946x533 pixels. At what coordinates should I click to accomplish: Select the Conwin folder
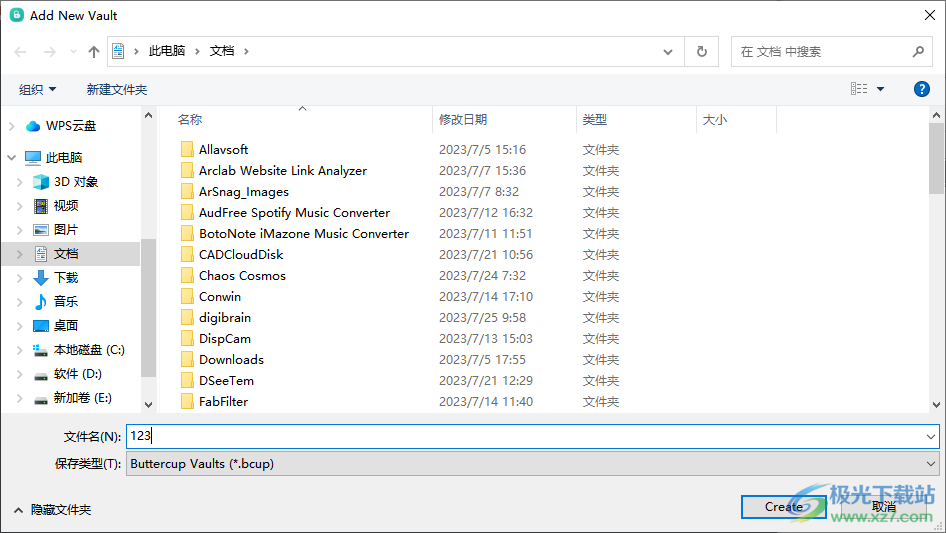[220, 297]
